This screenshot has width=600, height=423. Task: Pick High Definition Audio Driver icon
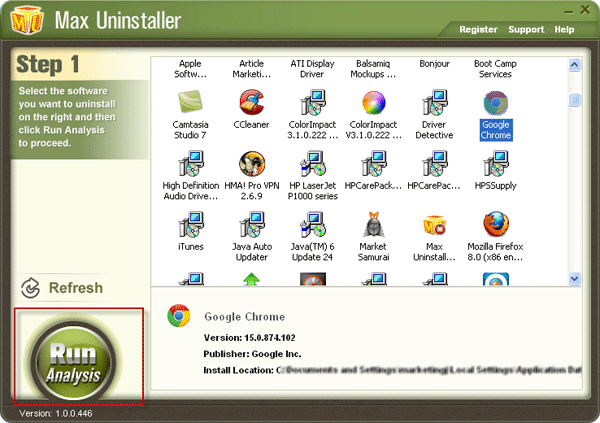[191, 163]
